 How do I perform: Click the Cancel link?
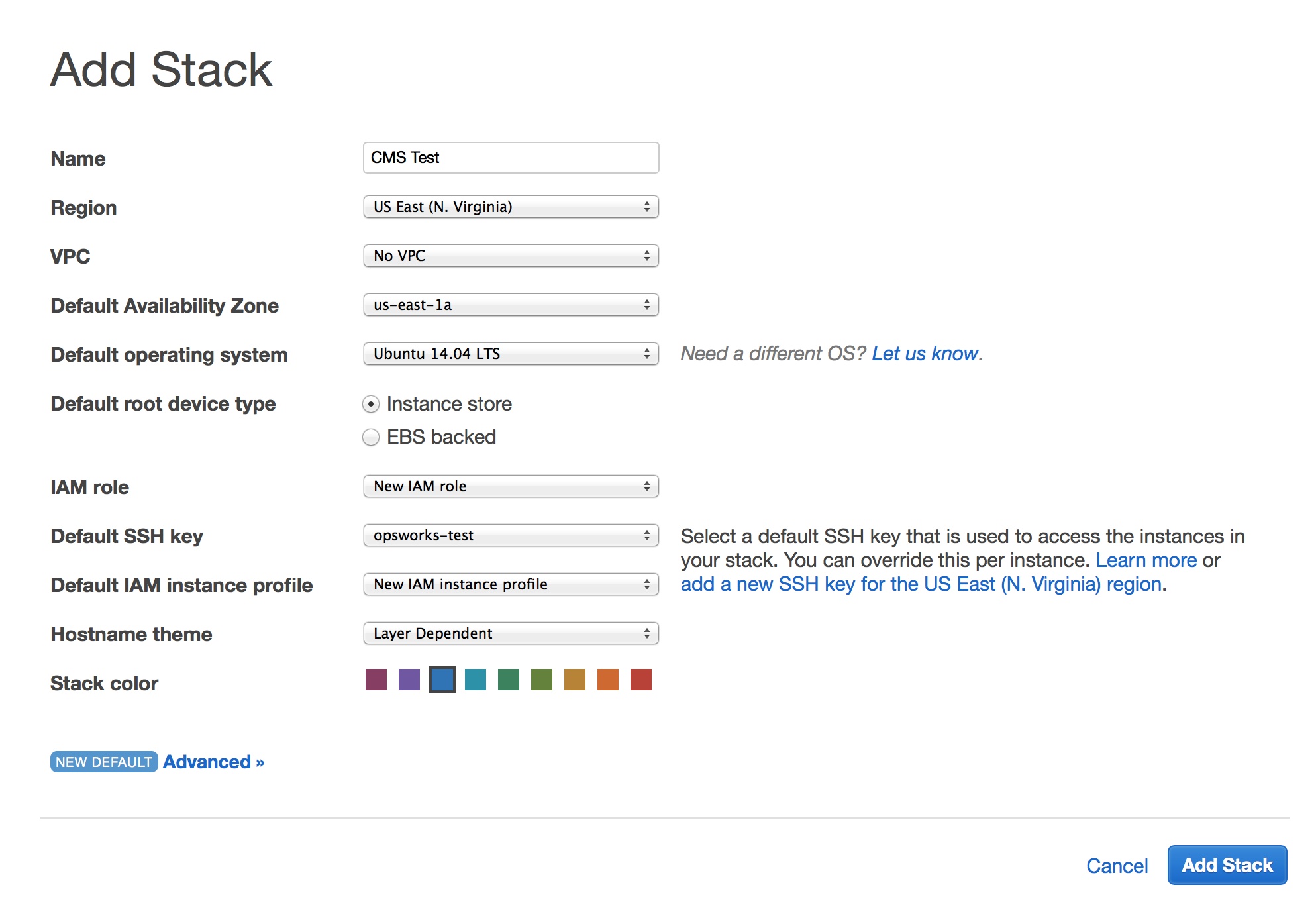pos(1117,866)
